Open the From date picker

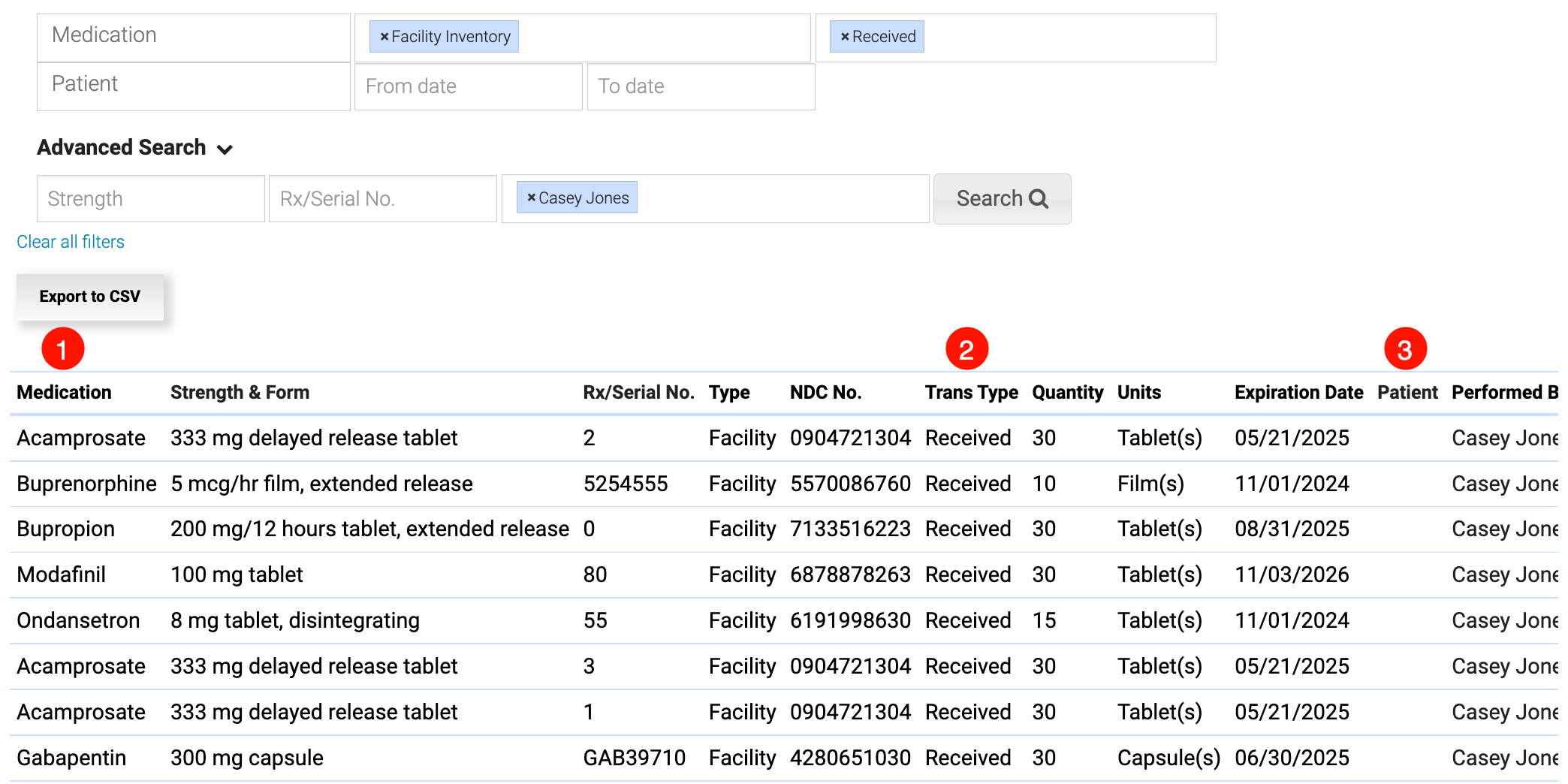(468, 86)
